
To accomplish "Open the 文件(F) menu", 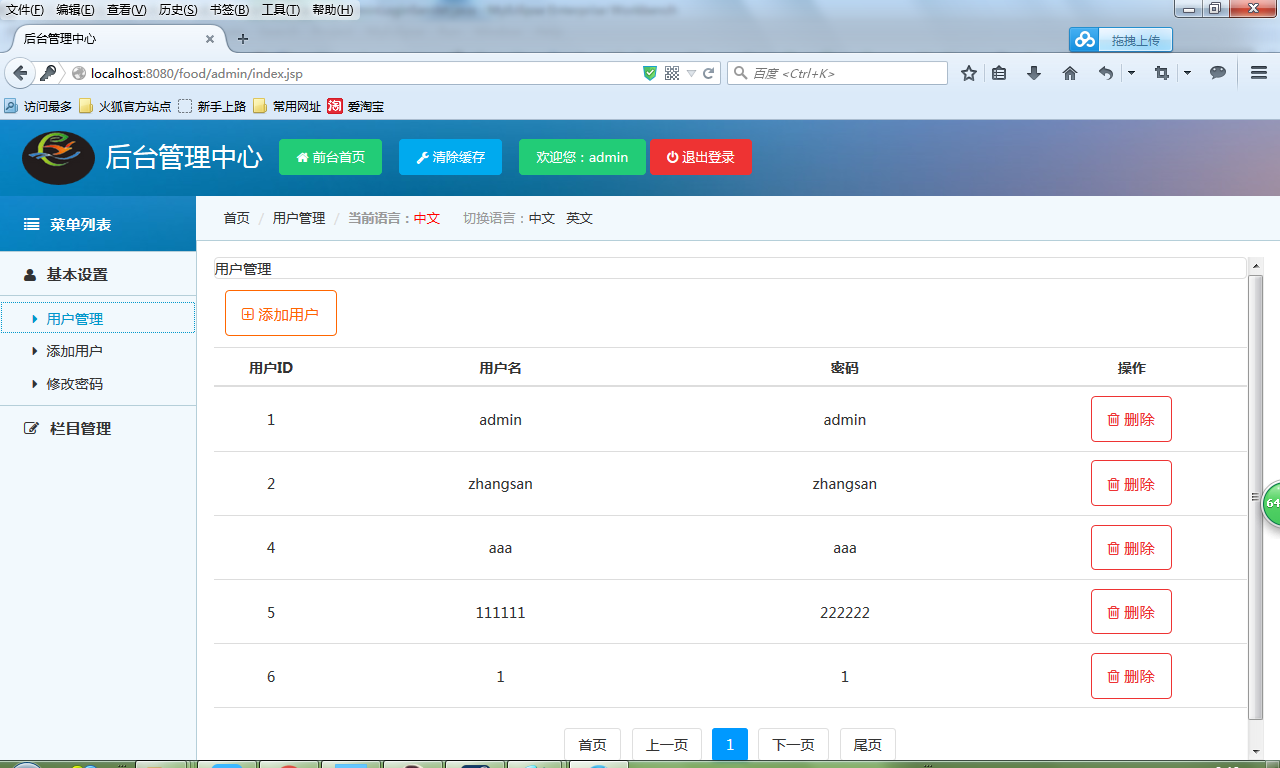I will [25, 10].
